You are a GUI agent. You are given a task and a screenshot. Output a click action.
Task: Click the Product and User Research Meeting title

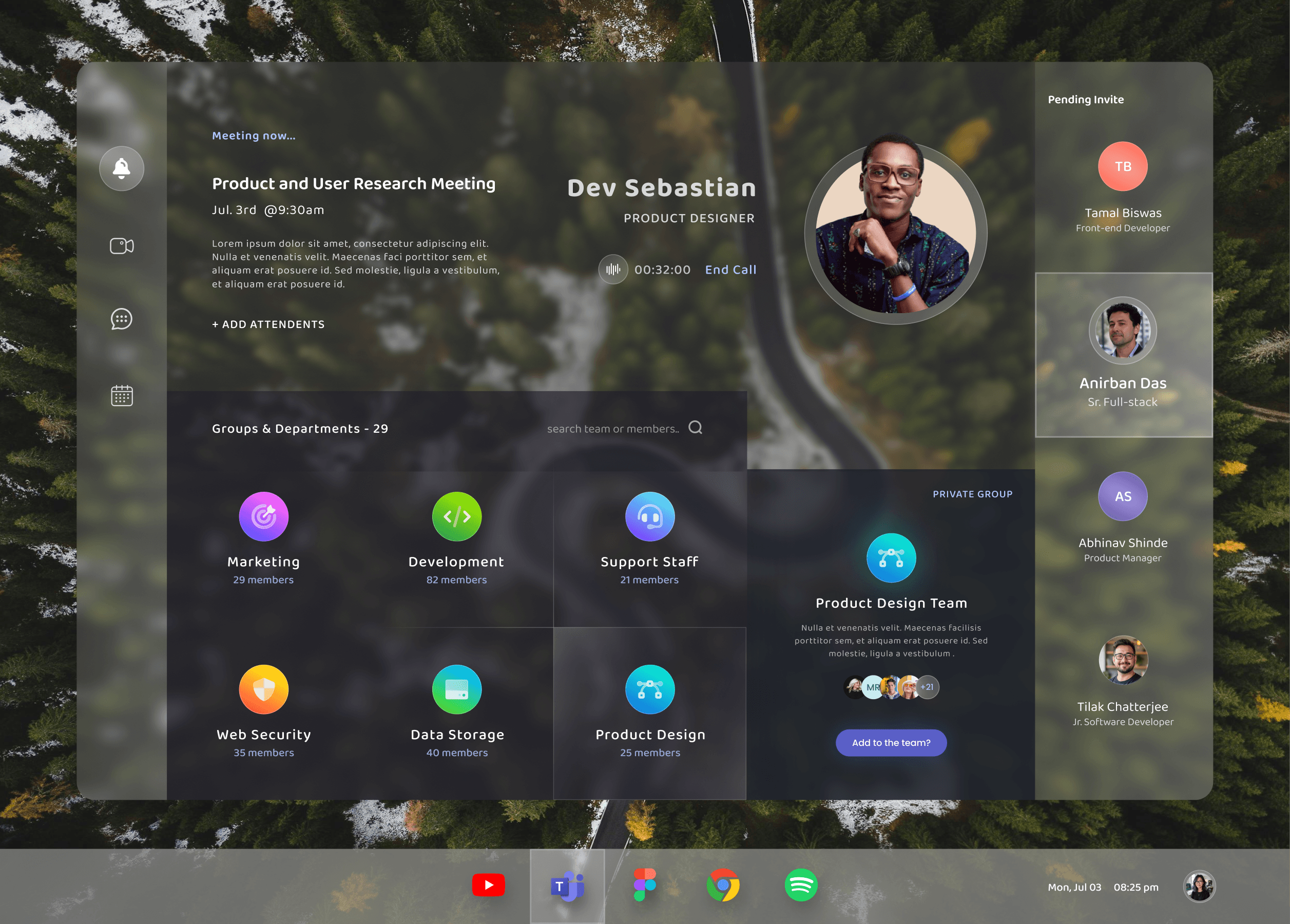point(354,184)
